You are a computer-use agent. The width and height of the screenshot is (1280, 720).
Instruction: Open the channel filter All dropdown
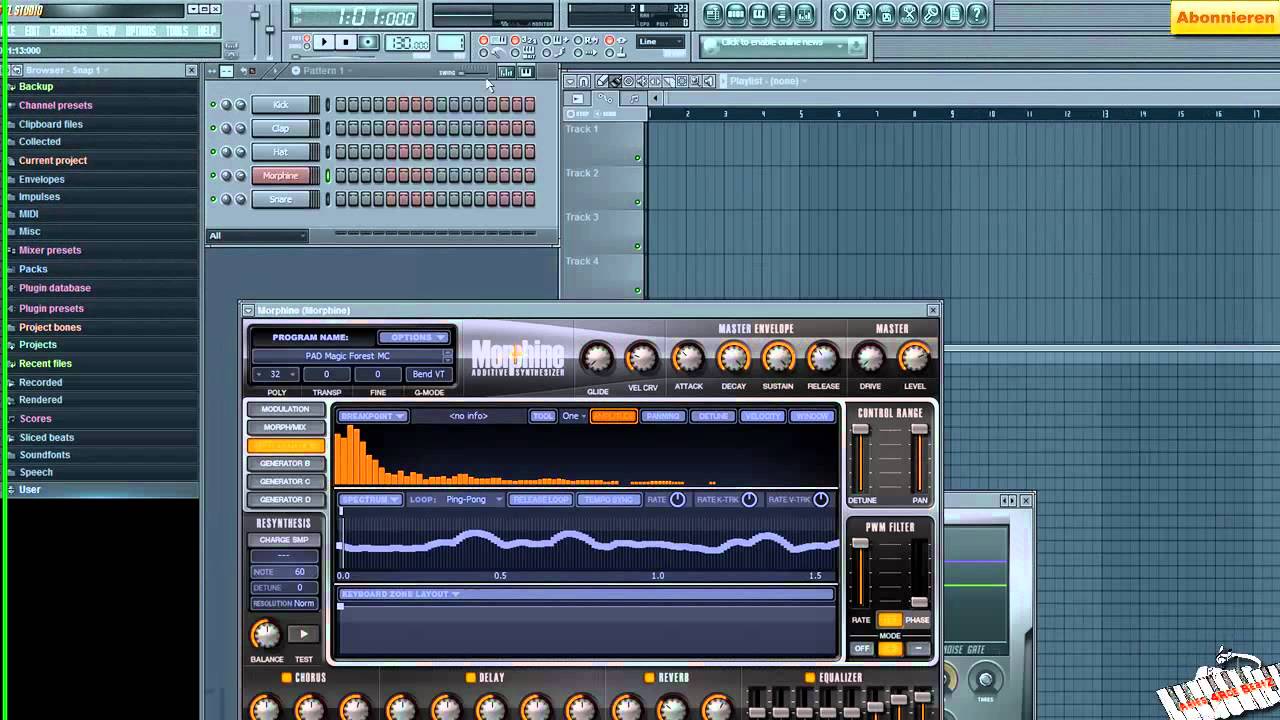[x=258, y=236]
